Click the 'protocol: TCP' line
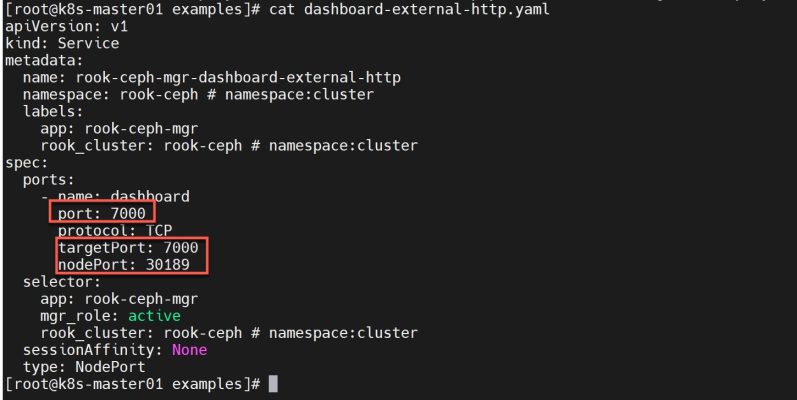 coord(115,231)
